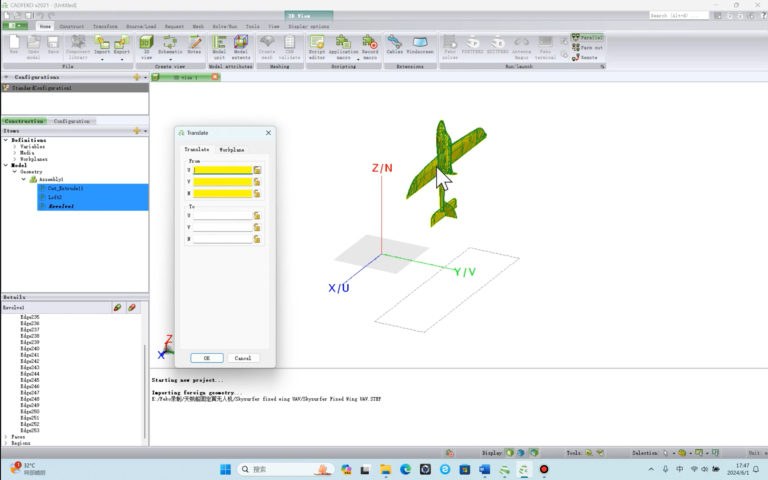The height and width of the screenshot is (480, 768).
Task: Close the Translate dialog
Action: pos(268,133)
